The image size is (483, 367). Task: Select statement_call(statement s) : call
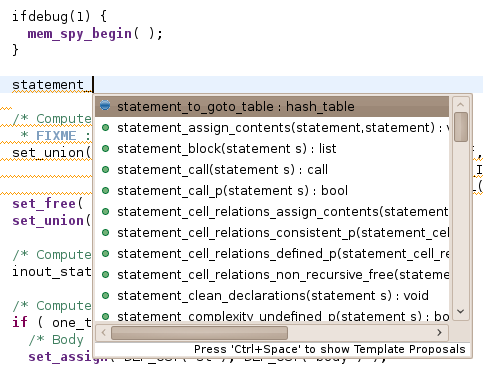tap(272, 170)
